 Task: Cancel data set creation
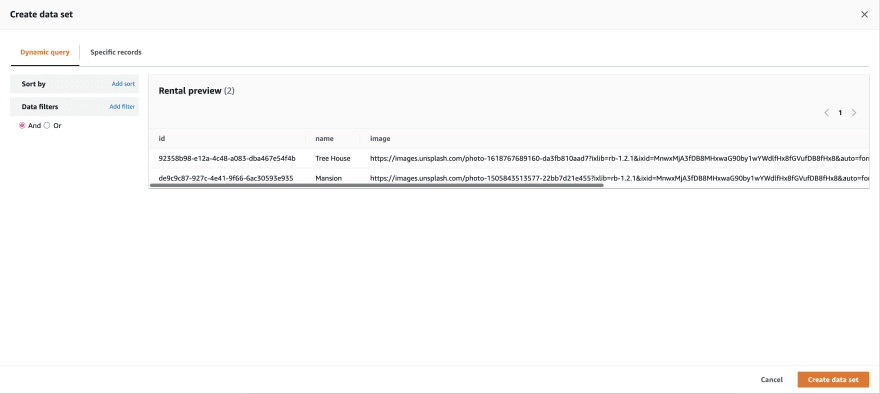click(772, 379)
